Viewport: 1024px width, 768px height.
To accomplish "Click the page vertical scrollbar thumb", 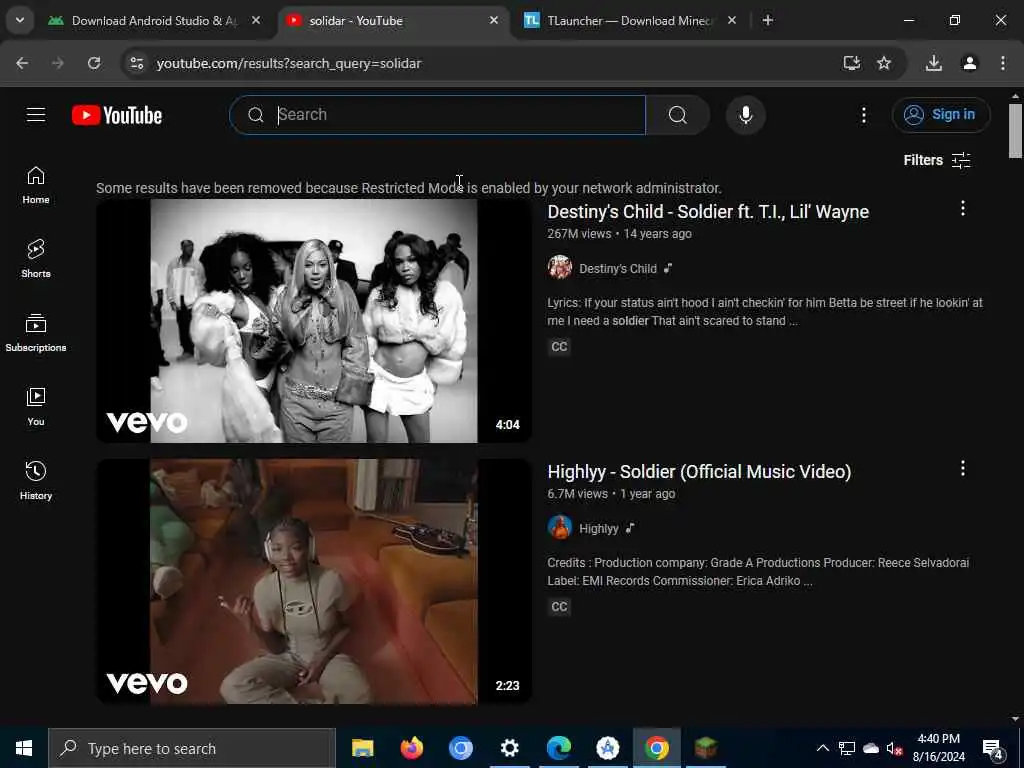I will pyautogui.click(x=1015, y=131).
